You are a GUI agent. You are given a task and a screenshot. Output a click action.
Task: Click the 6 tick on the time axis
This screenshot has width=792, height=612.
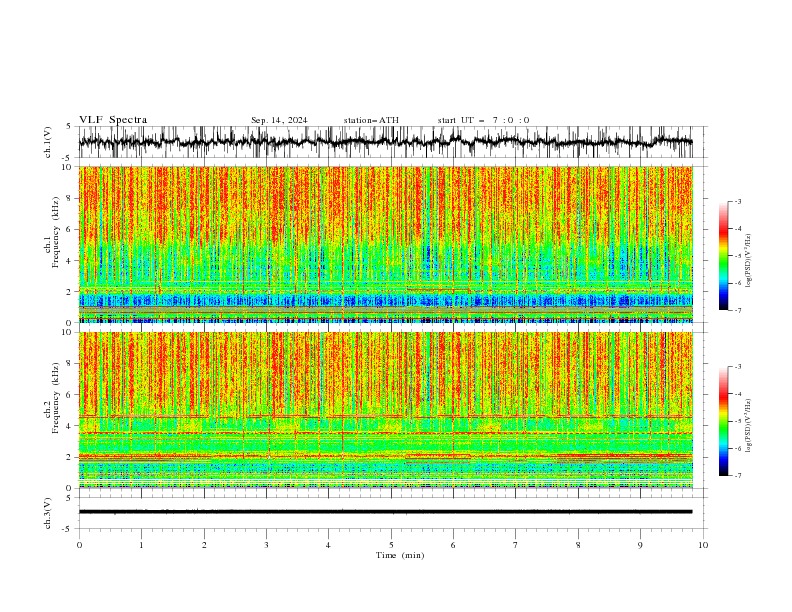click(453, 545)
